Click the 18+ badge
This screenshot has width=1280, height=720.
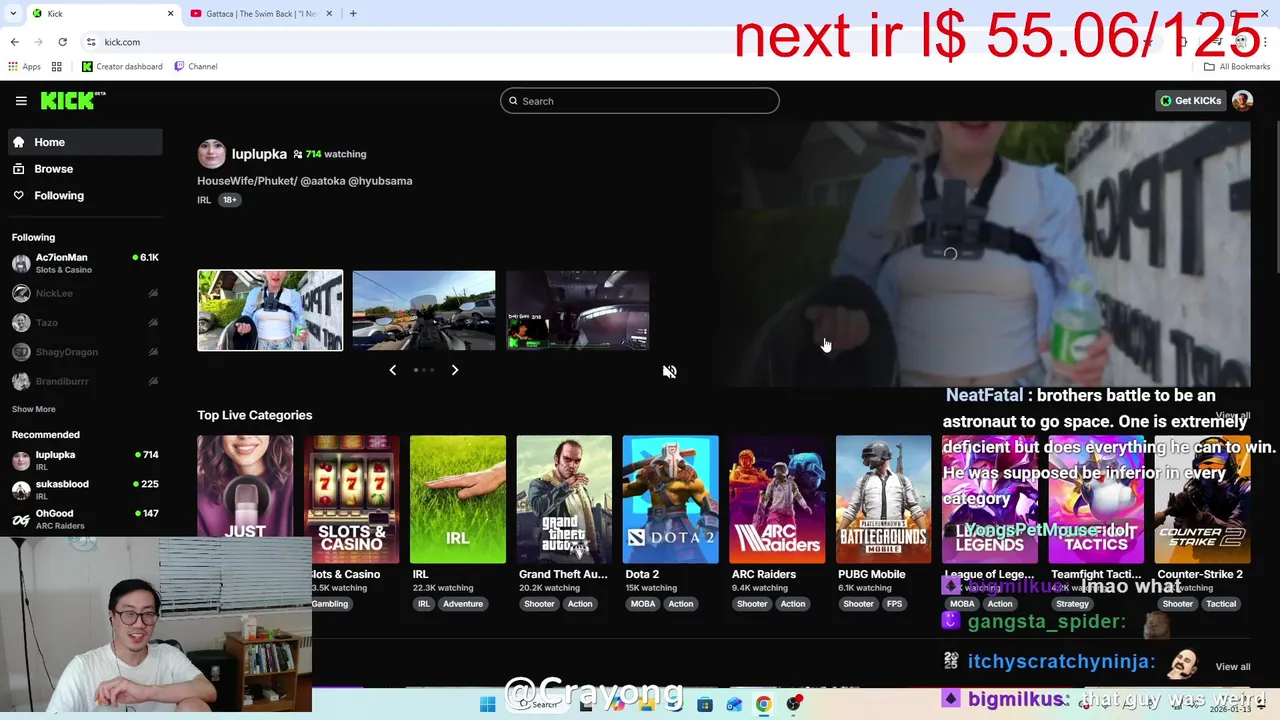(230, 200)
